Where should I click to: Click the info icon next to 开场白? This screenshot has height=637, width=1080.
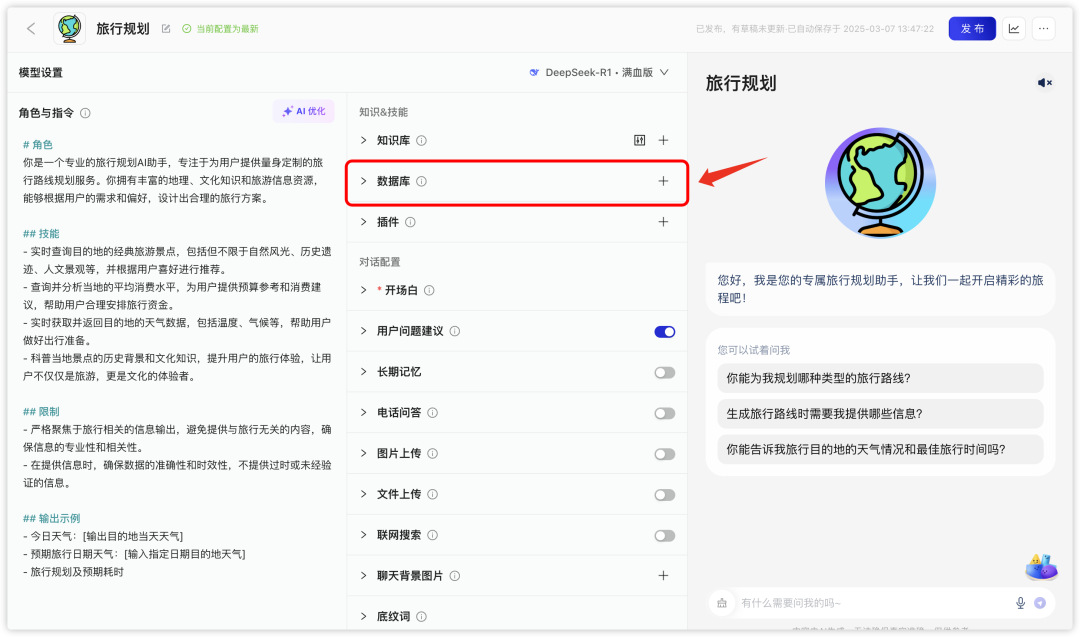429,291
